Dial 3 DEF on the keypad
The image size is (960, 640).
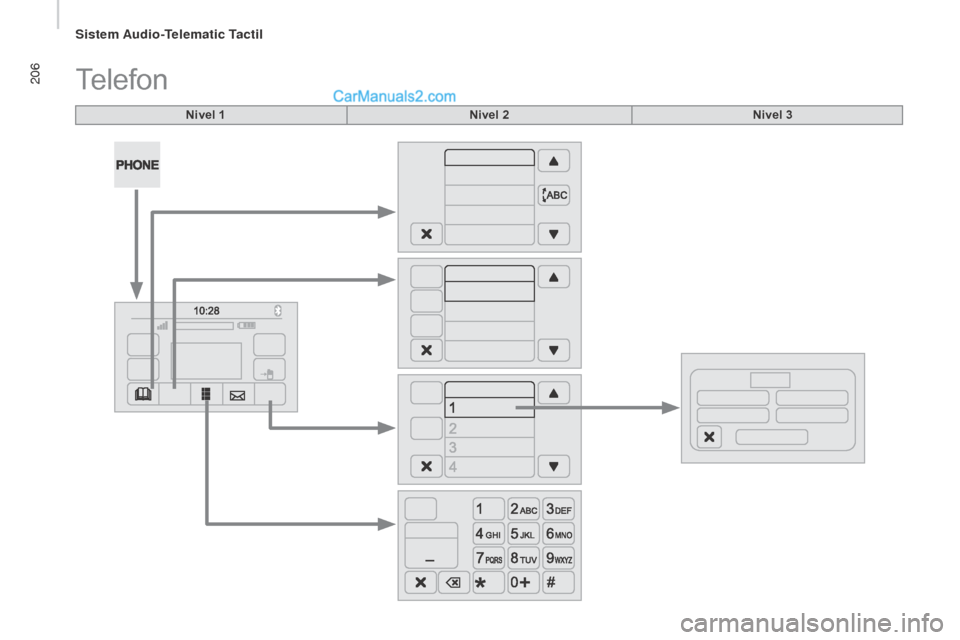[558, 509]
